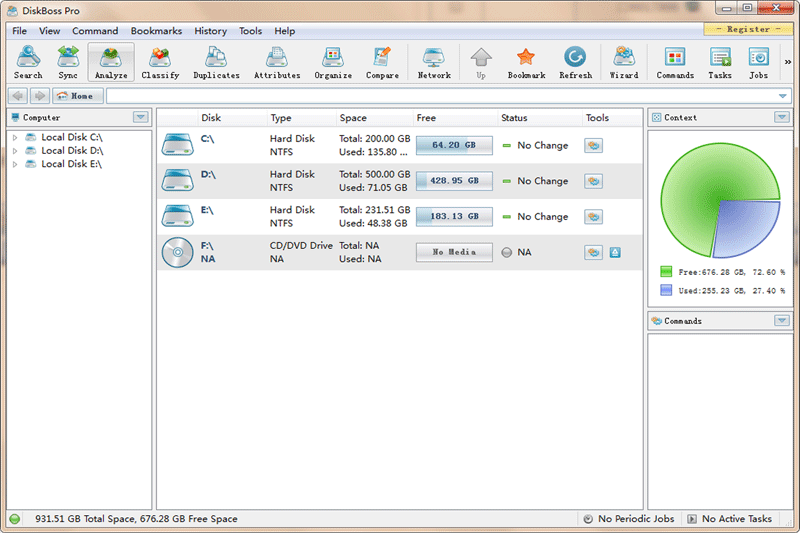This screenshot has height=533, width=800.
Task: Open the Tools menu
Action: pos(250,31)
